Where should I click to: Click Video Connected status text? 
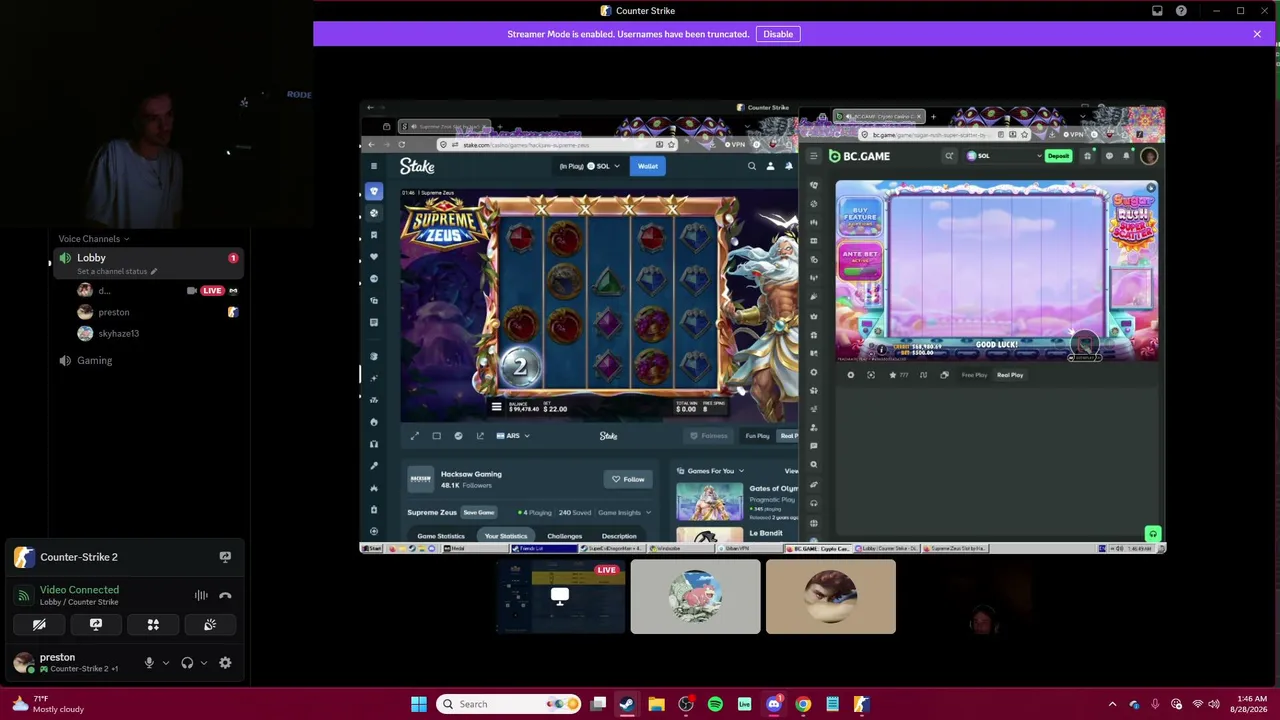(x=79, y=590)
